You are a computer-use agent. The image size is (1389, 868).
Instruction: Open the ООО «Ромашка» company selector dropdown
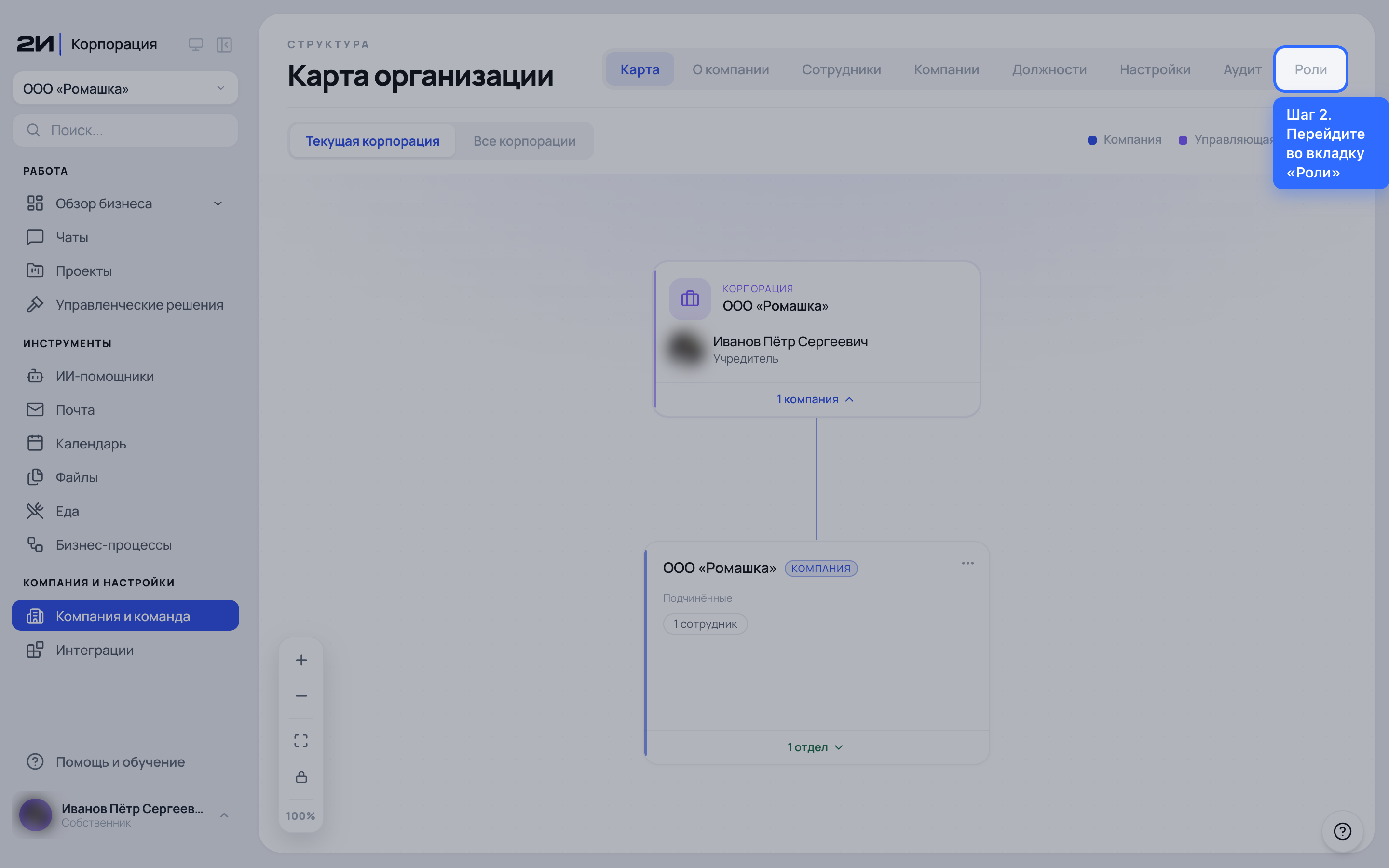pyautogui.click(x=125, y=88)
